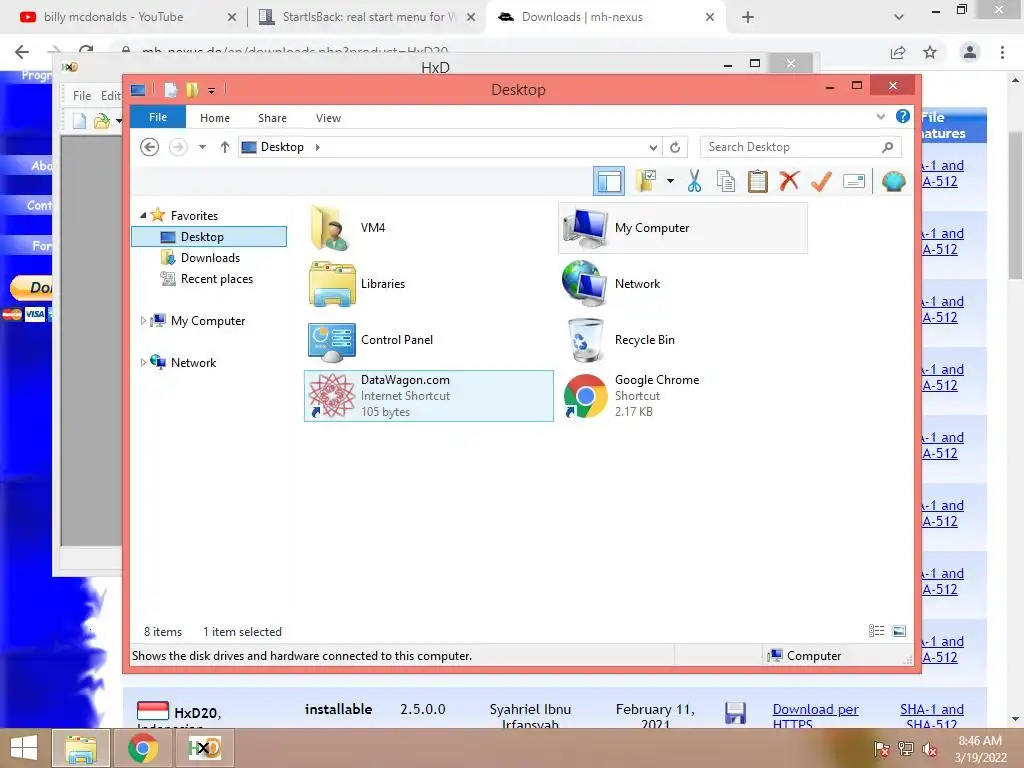Expand the Desktop path breadcrumb arrow
Viewport: 1024px width, 768px height.
(x=317, y=147)
